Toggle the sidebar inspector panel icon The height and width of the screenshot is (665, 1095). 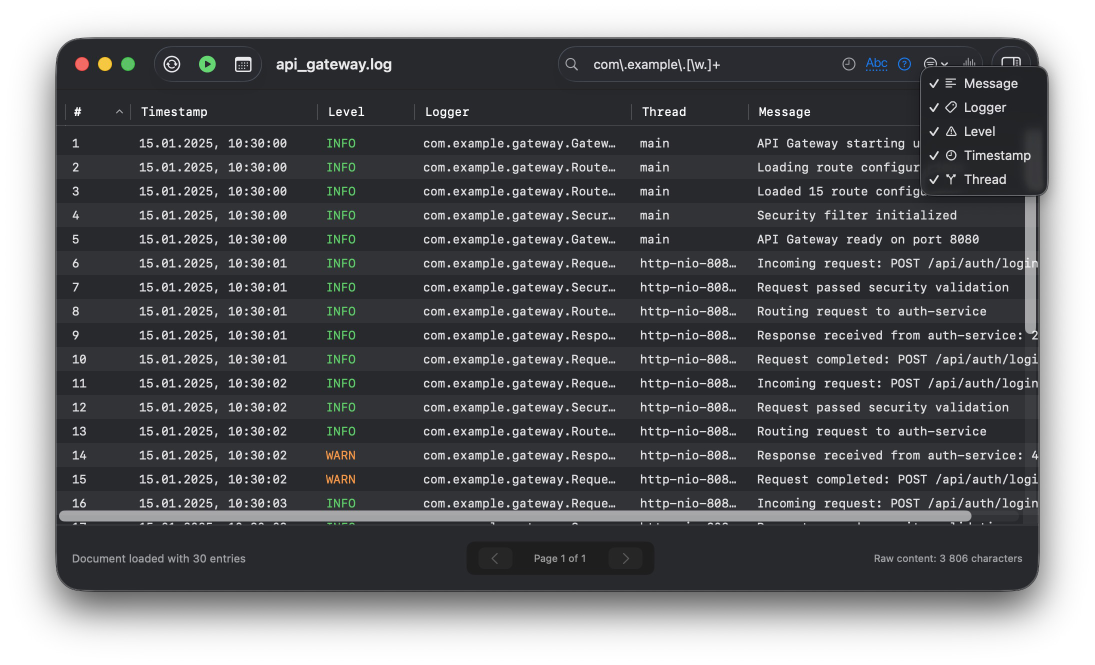[1011, 64]
